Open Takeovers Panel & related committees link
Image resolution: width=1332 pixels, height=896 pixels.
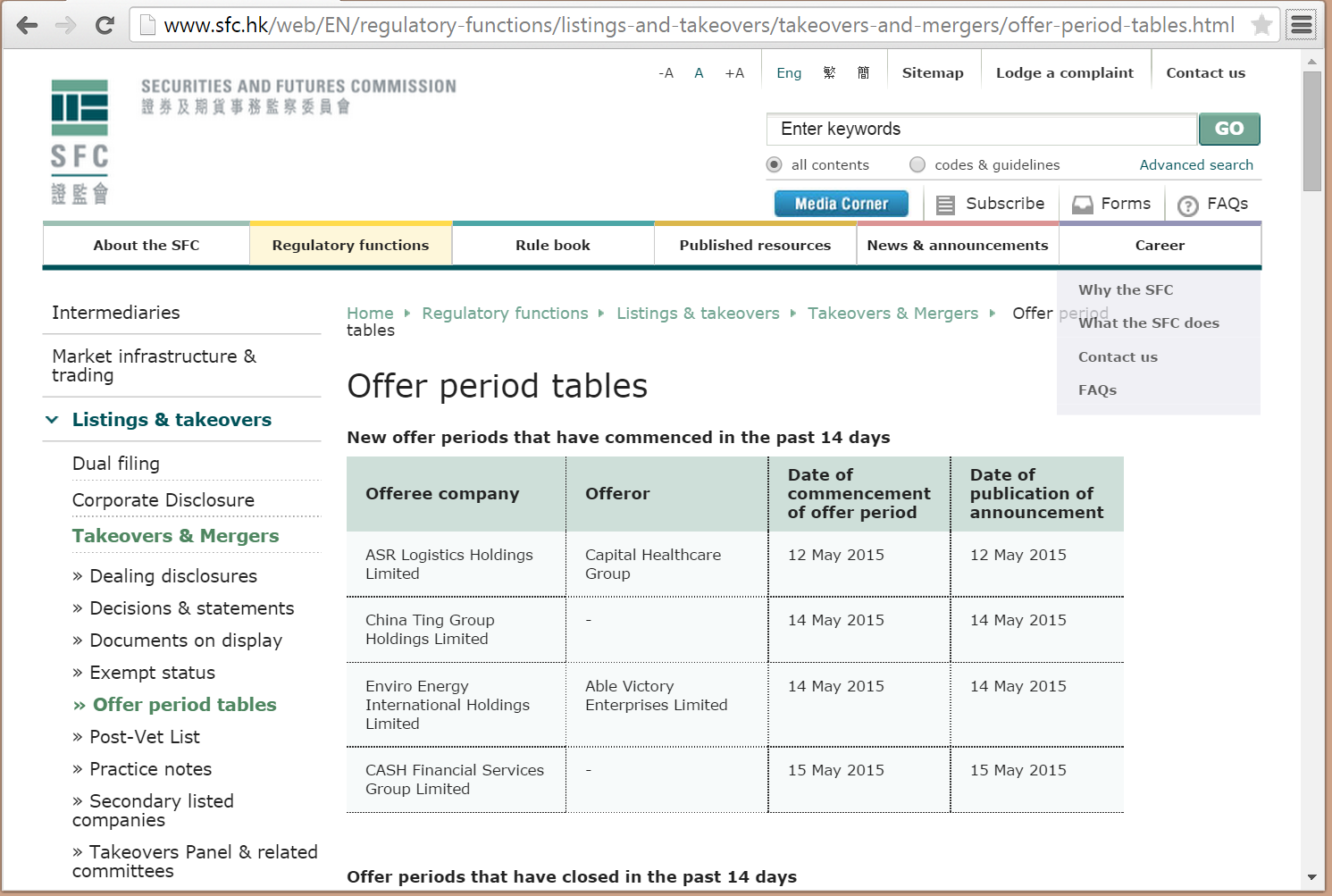(x=195, y=861)
